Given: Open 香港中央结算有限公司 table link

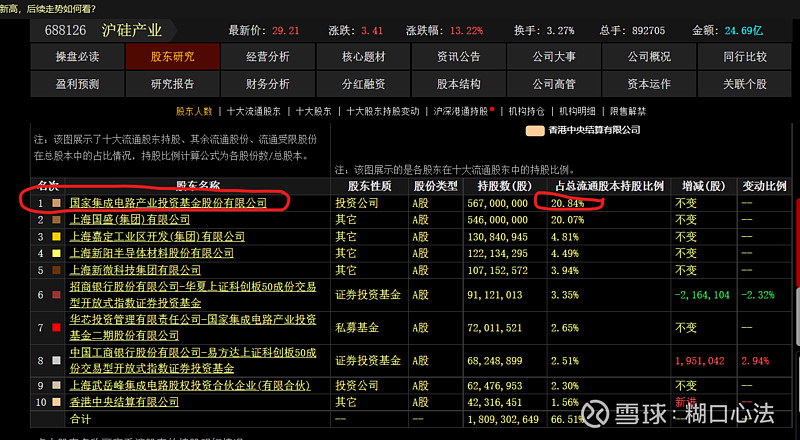Looking at the screenshot, I should tap(124, 402).
